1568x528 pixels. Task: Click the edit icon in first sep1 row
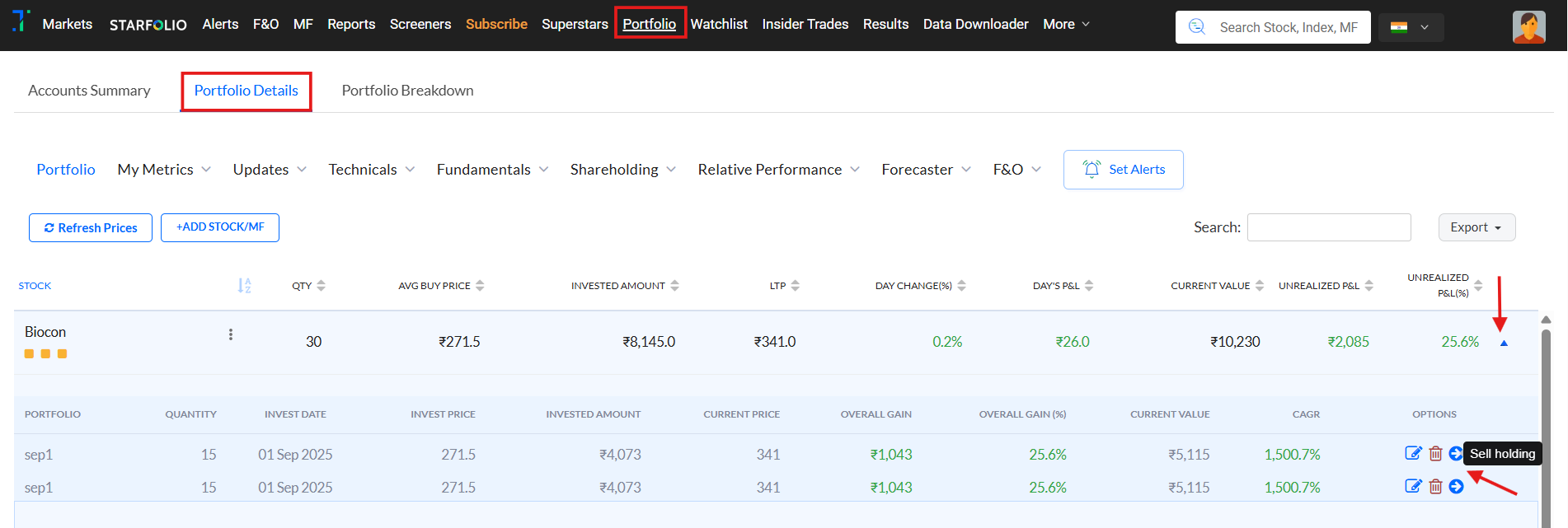(x=1413, y=453)
